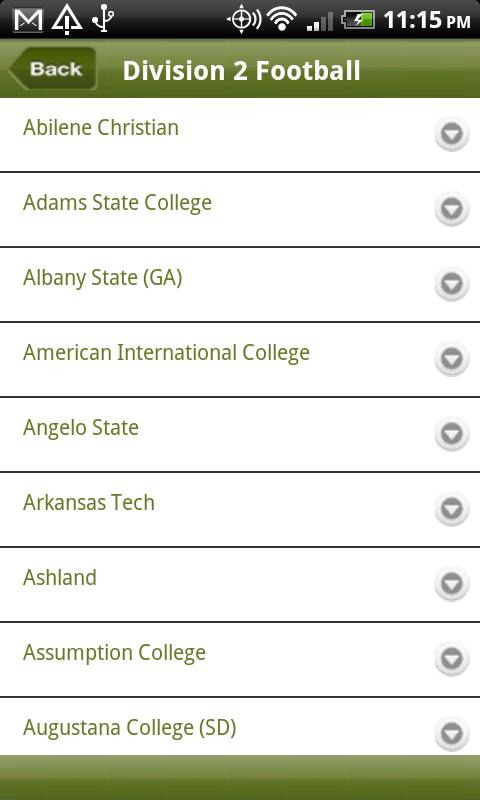Tap the USB connection status icon
The height and width of the screenshot is (800, 480).
coord(103,20)
